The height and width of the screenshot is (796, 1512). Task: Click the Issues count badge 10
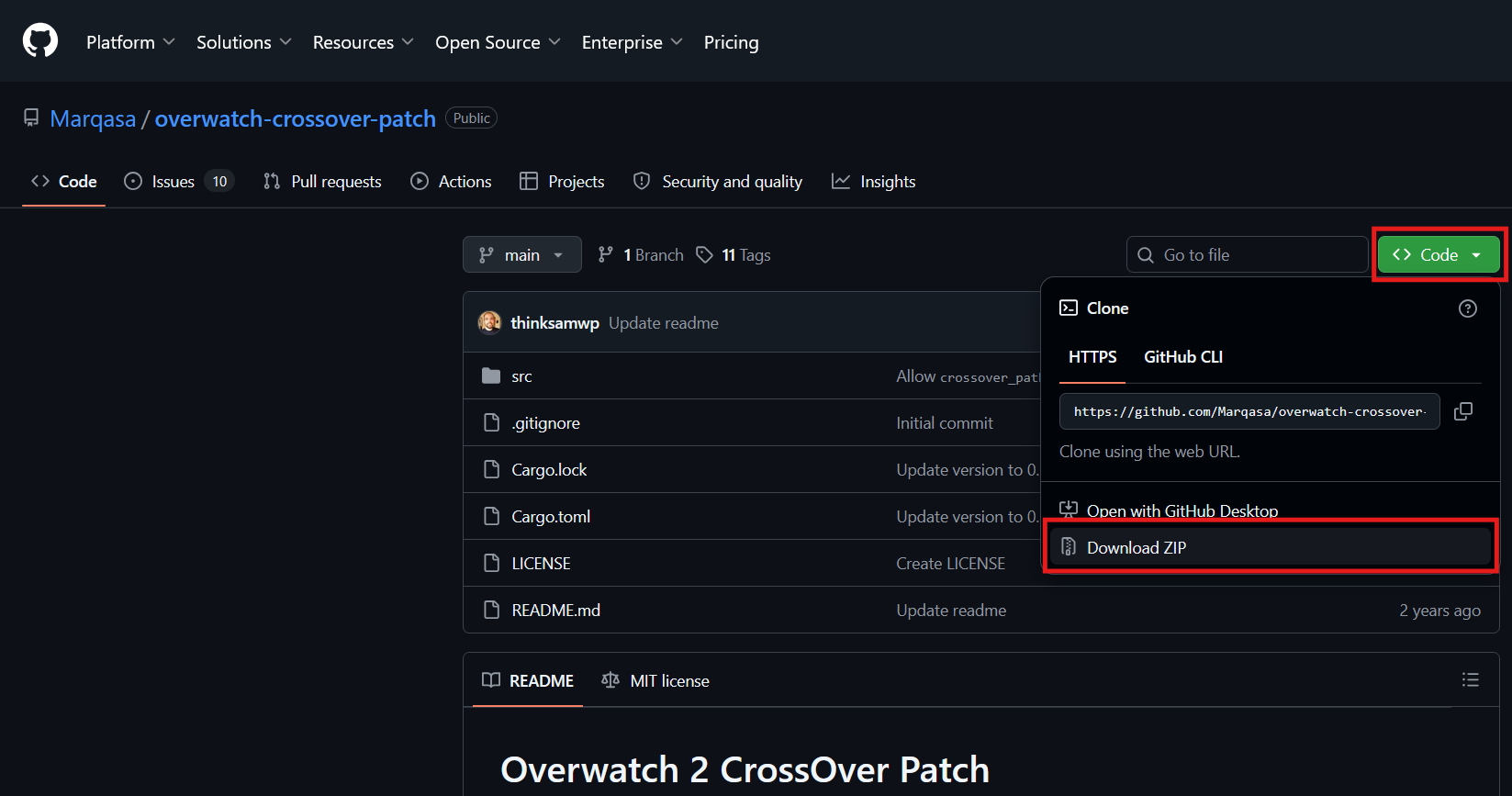tap(220, 182)
